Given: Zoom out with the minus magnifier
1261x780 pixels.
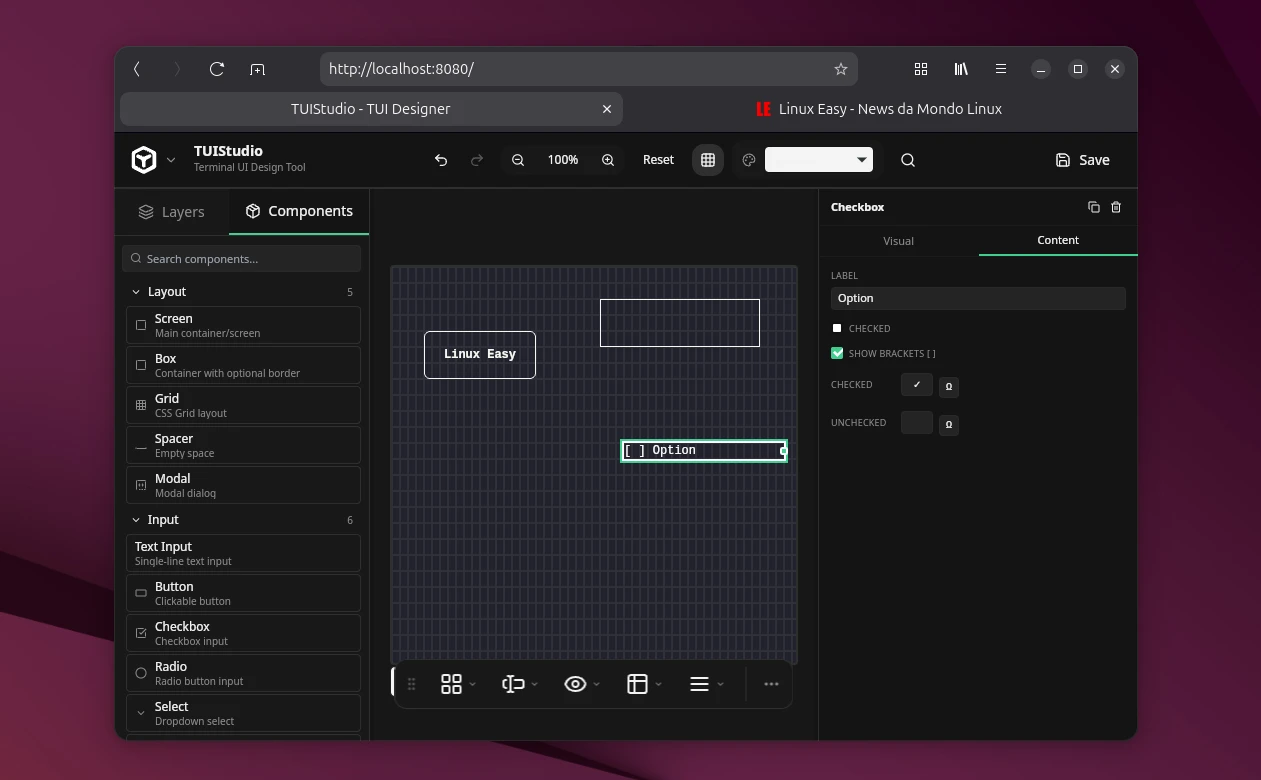Looking at the screenshot, I should pos(518,160).
